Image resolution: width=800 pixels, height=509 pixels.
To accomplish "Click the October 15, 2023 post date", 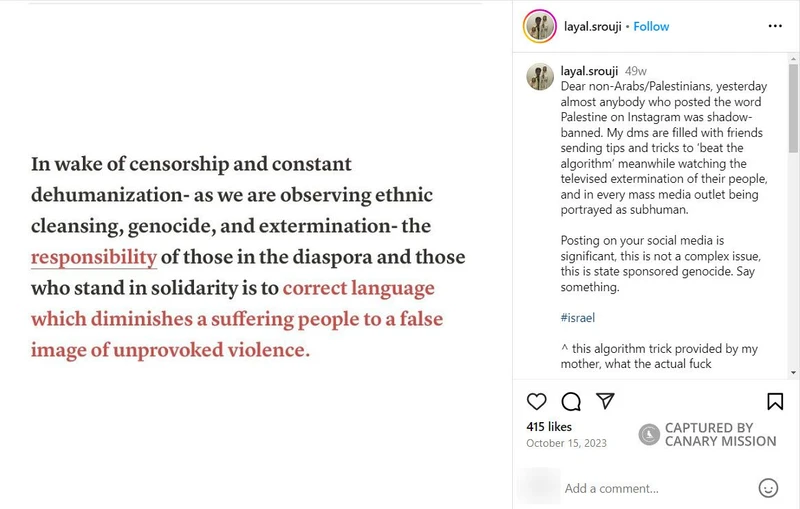I will tap(565, 442).
